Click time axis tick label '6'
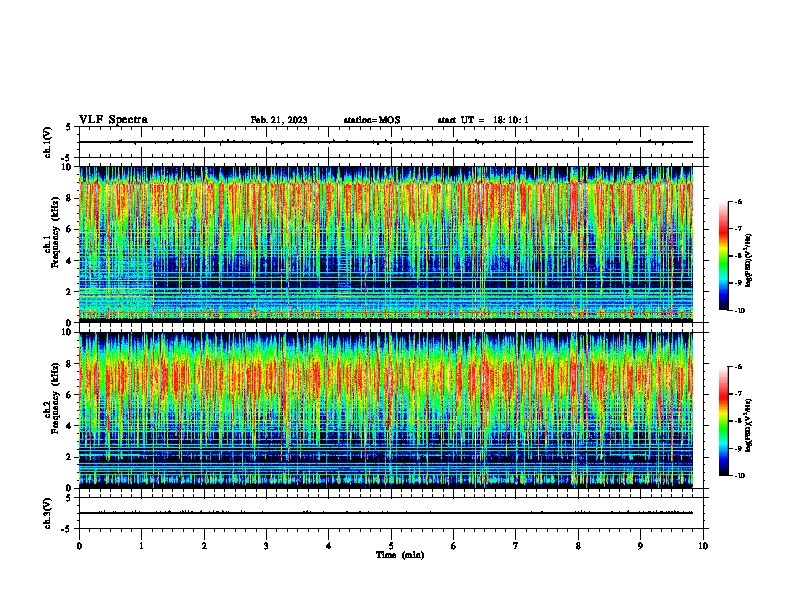The width and height of the screenshot is (792, 612). click(454, 546)
